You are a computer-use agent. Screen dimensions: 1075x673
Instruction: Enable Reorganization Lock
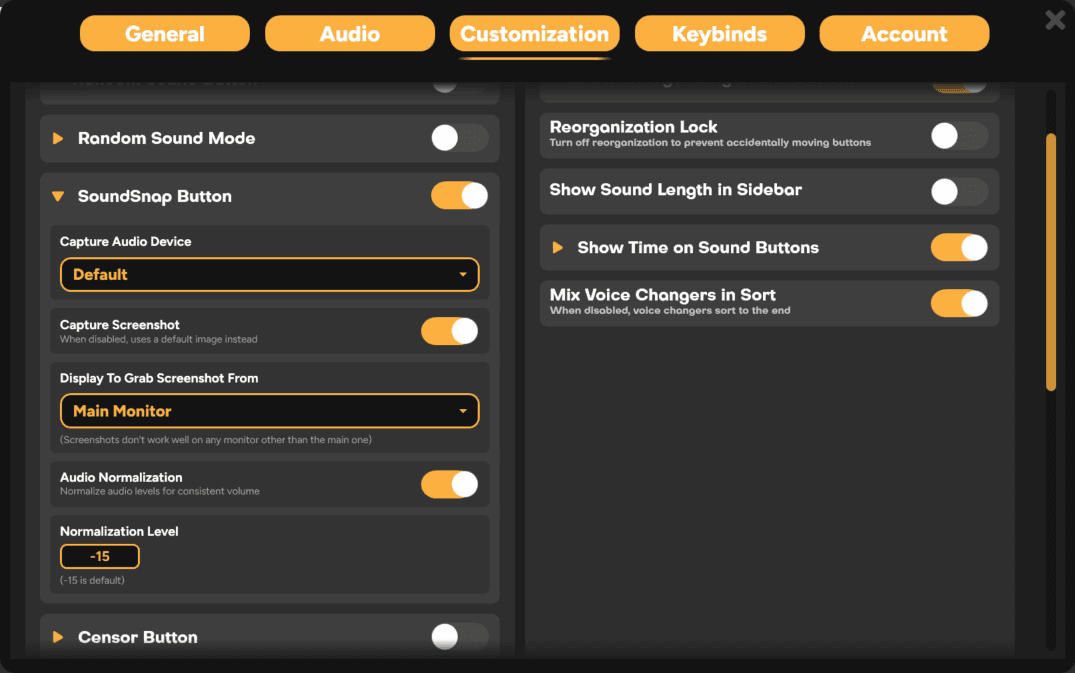tap(958, 135)
